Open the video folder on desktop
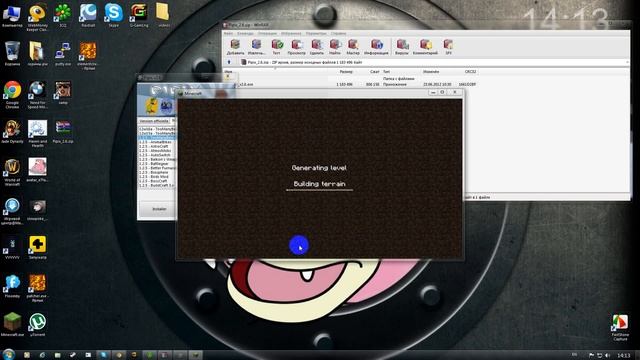This screenshot has width=640, height=360. click(x=163, y=16)
